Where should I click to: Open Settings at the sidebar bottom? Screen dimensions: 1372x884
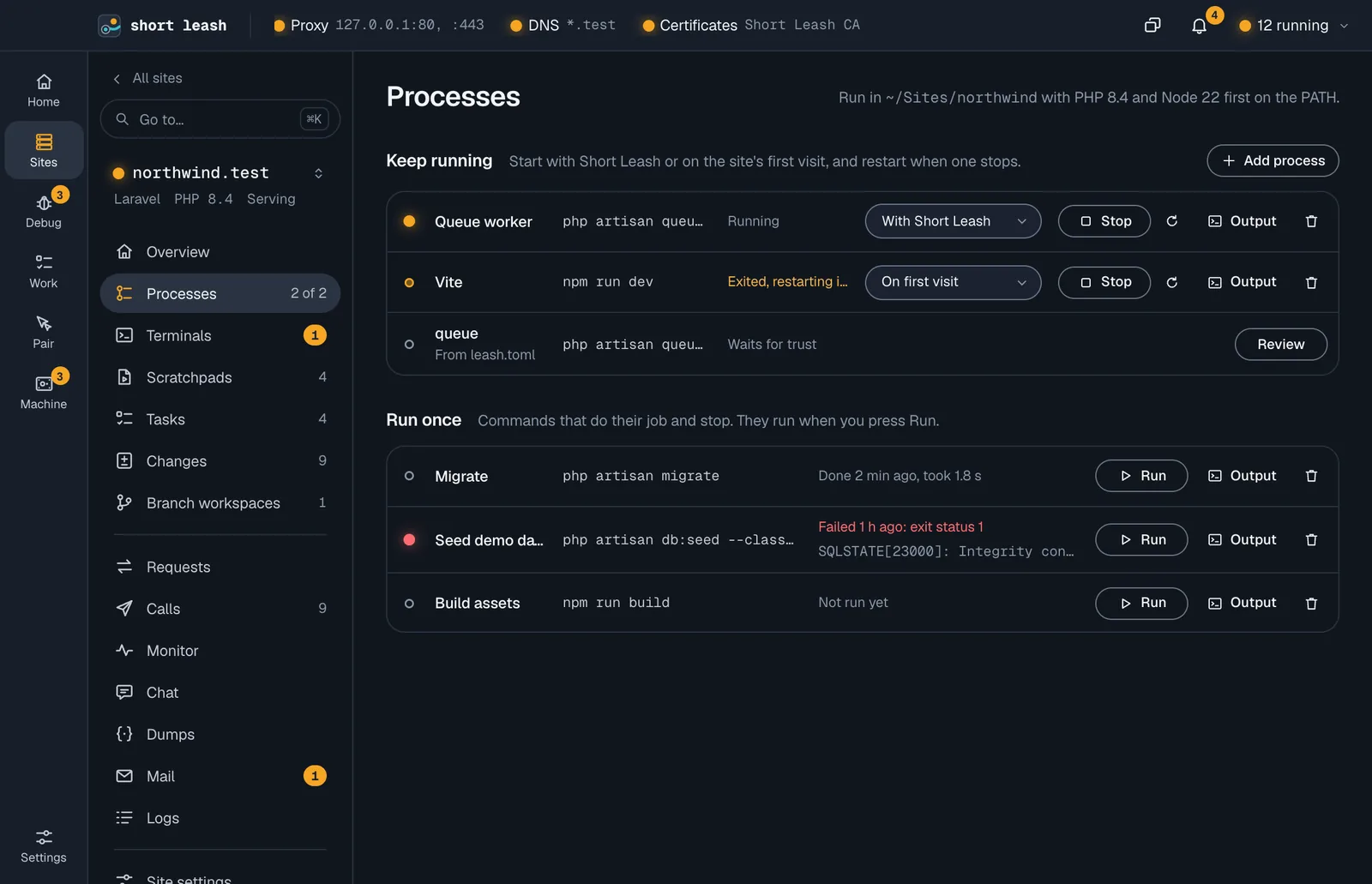click(x=44, y=846)
